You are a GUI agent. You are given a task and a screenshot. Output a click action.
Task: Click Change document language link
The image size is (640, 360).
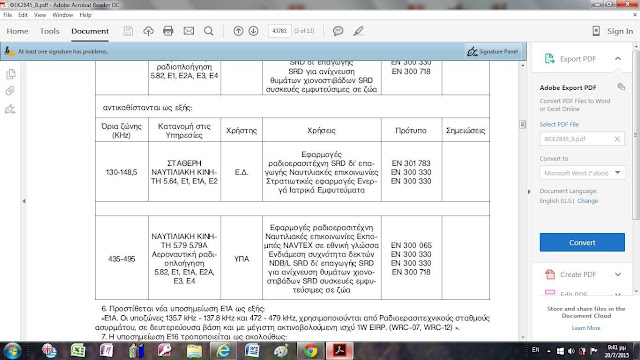[588, 201]
